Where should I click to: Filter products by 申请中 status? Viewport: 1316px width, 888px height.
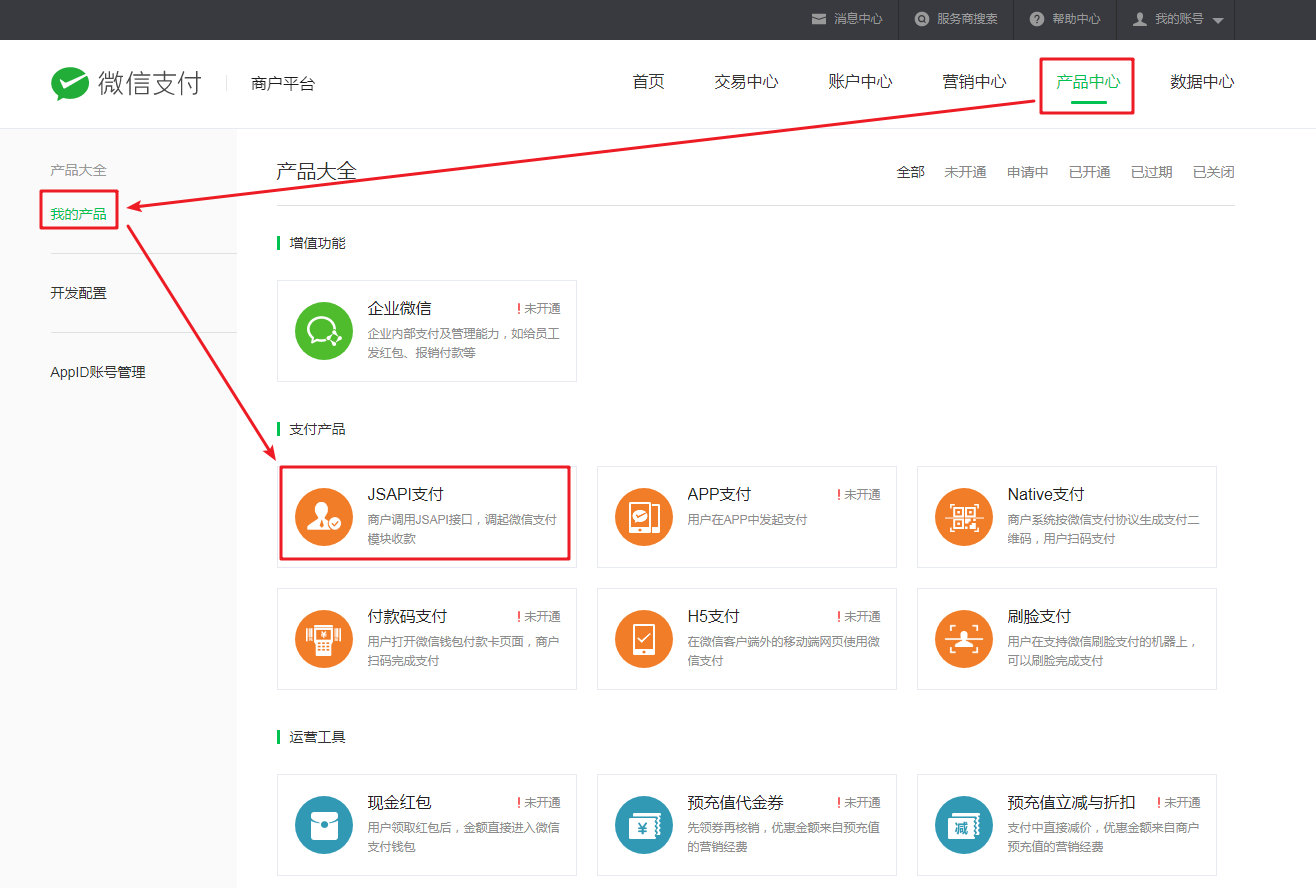tap(1028, 172)
